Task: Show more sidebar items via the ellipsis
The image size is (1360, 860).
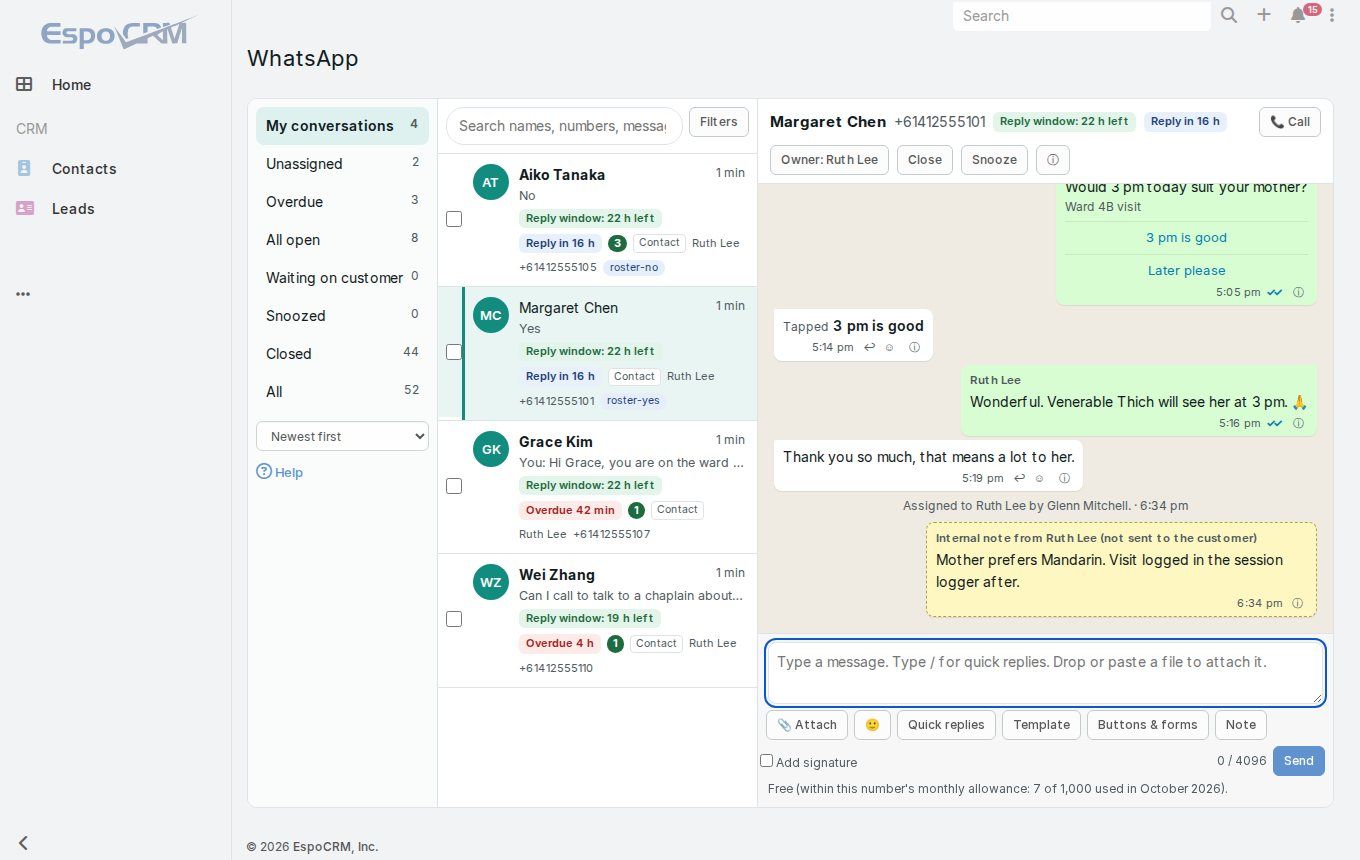Action: (23, 294)
